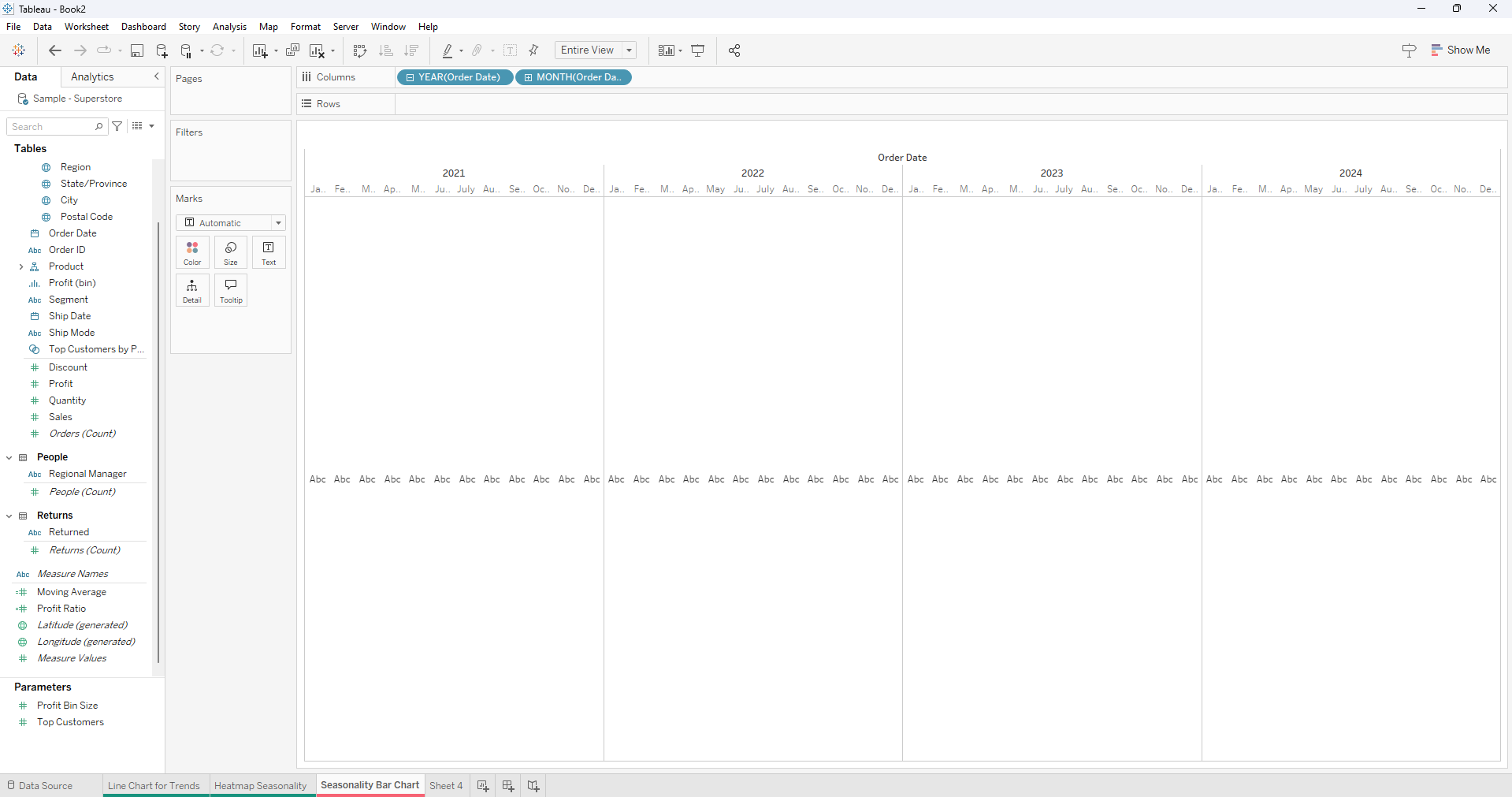Collapse the Data pane with the arrow
Screen dimensions: 1512x797
point(156,76)
